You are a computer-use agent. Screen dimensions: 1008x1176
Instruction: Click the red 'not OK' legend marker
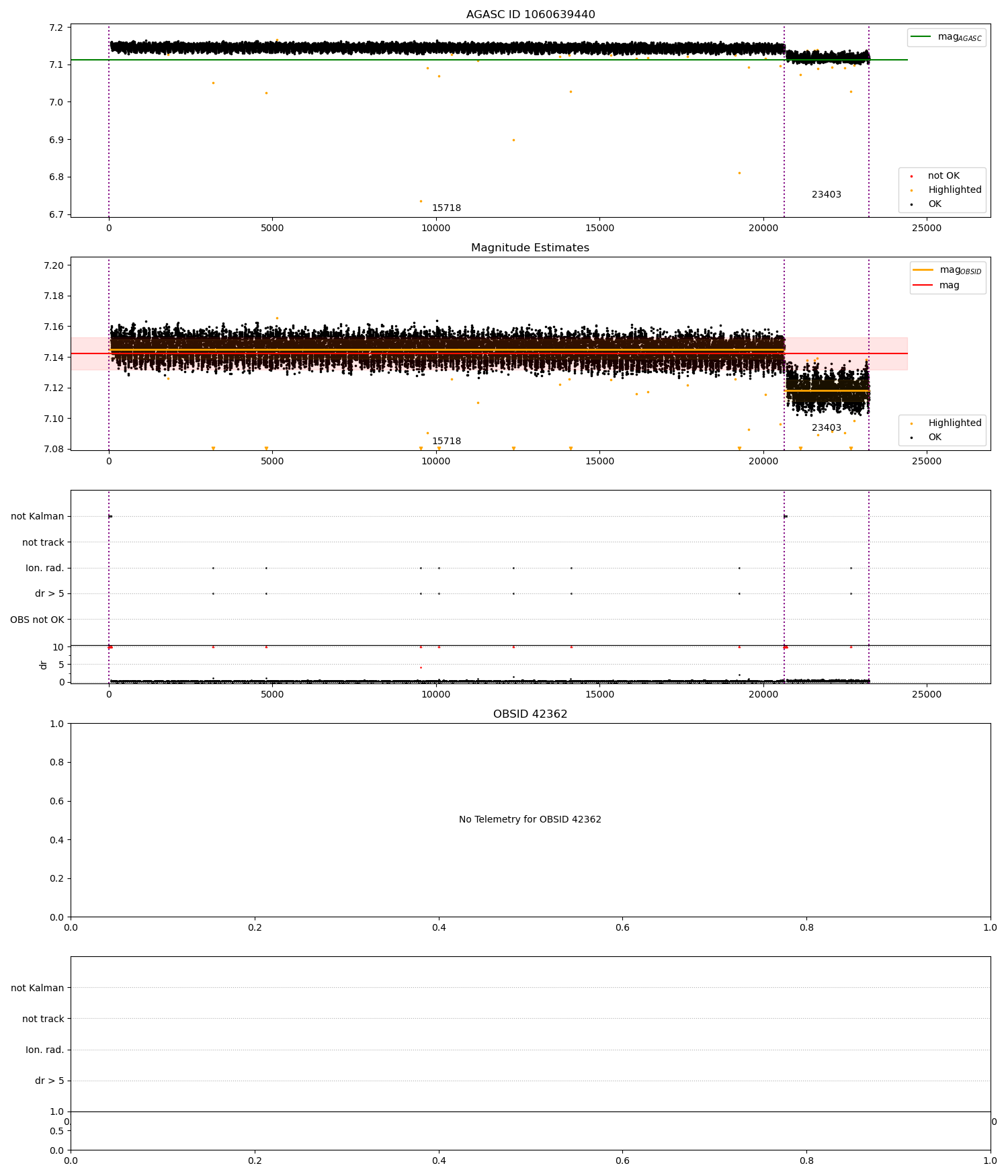tap(911, 177)
